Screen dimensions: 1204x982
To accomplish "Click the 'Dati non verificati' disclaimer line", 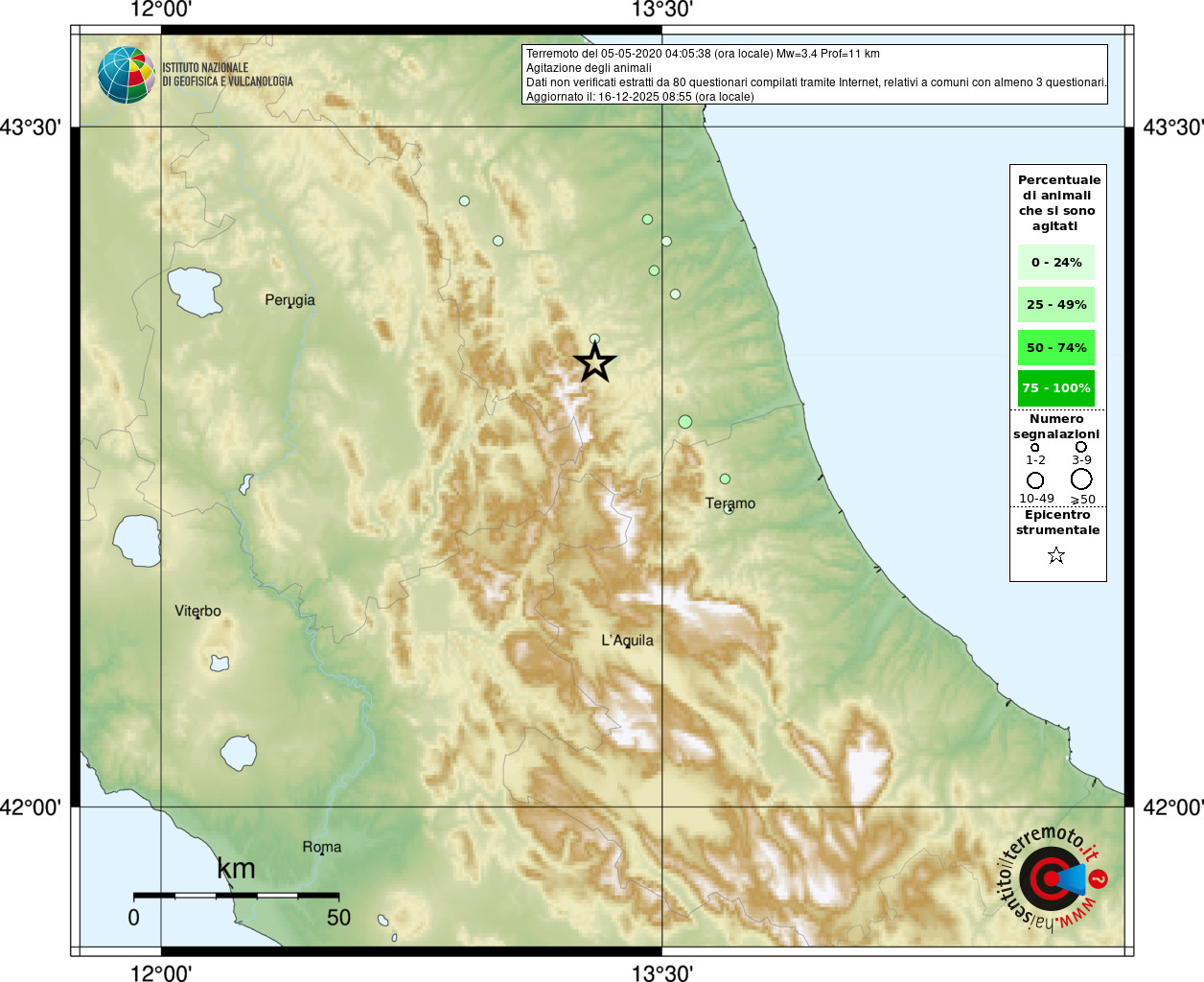I will (x=817, y=82).
